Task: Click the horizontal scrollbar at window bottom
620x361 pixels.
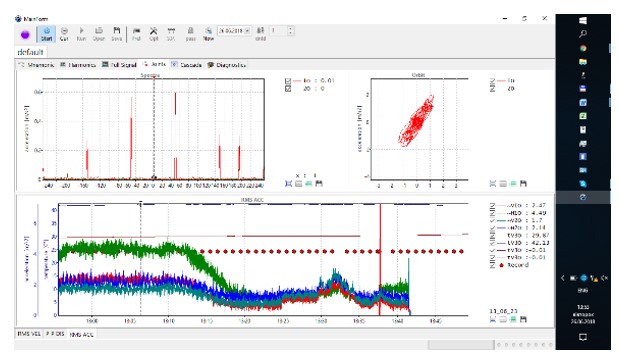Action: (x=461, y=345)
